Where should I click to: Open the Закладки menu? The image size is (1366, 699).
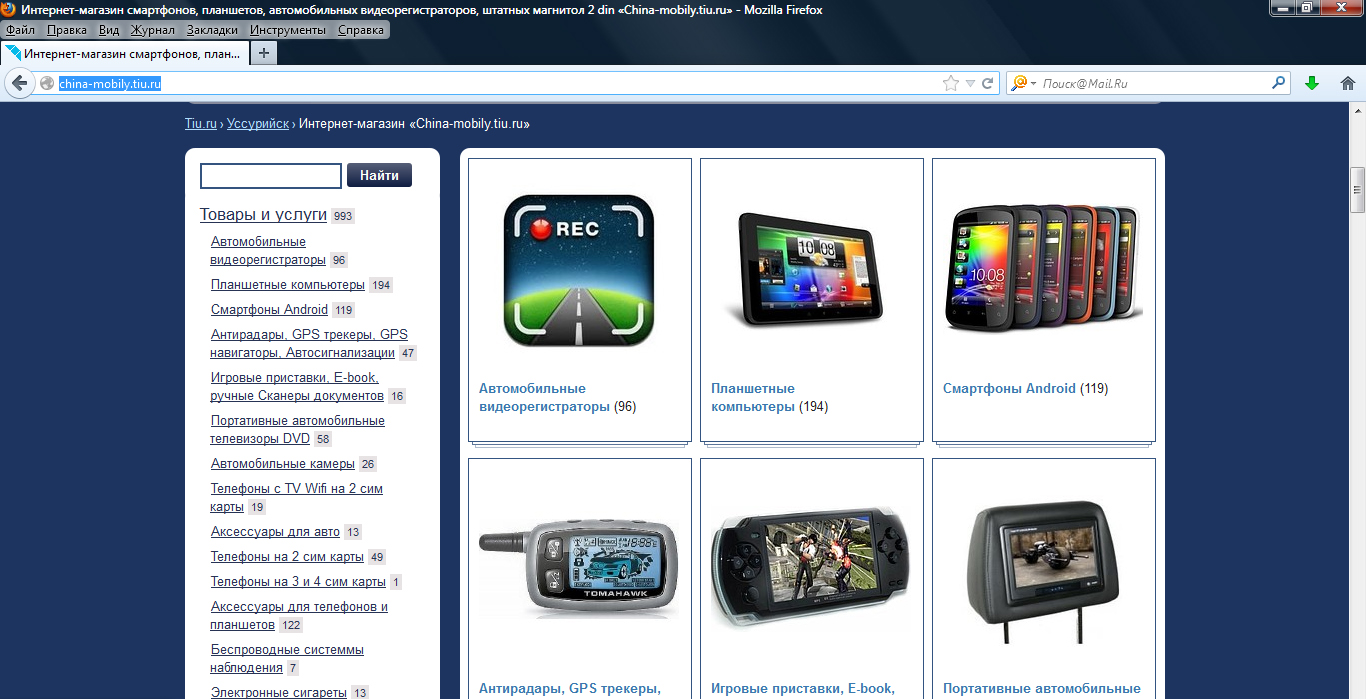point(212,30)
